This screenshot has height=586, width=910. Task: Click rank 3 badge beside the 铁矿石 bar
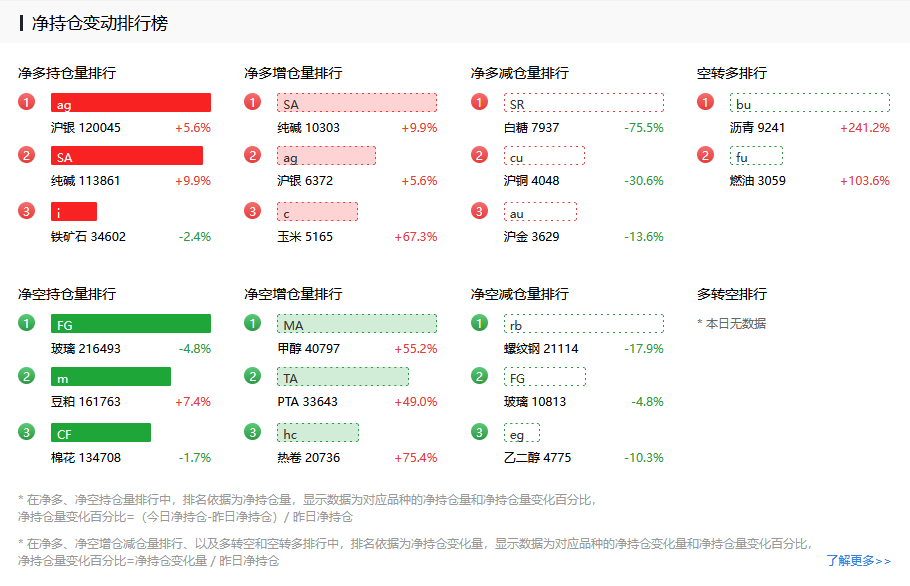click(27, 211)
